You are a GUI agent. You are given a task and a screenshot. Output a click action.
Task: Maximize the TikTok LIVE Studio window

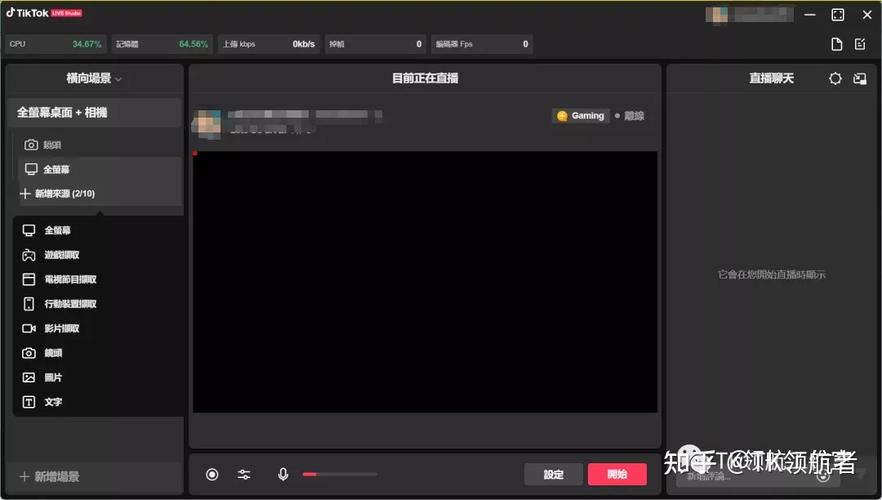(838, 15)
